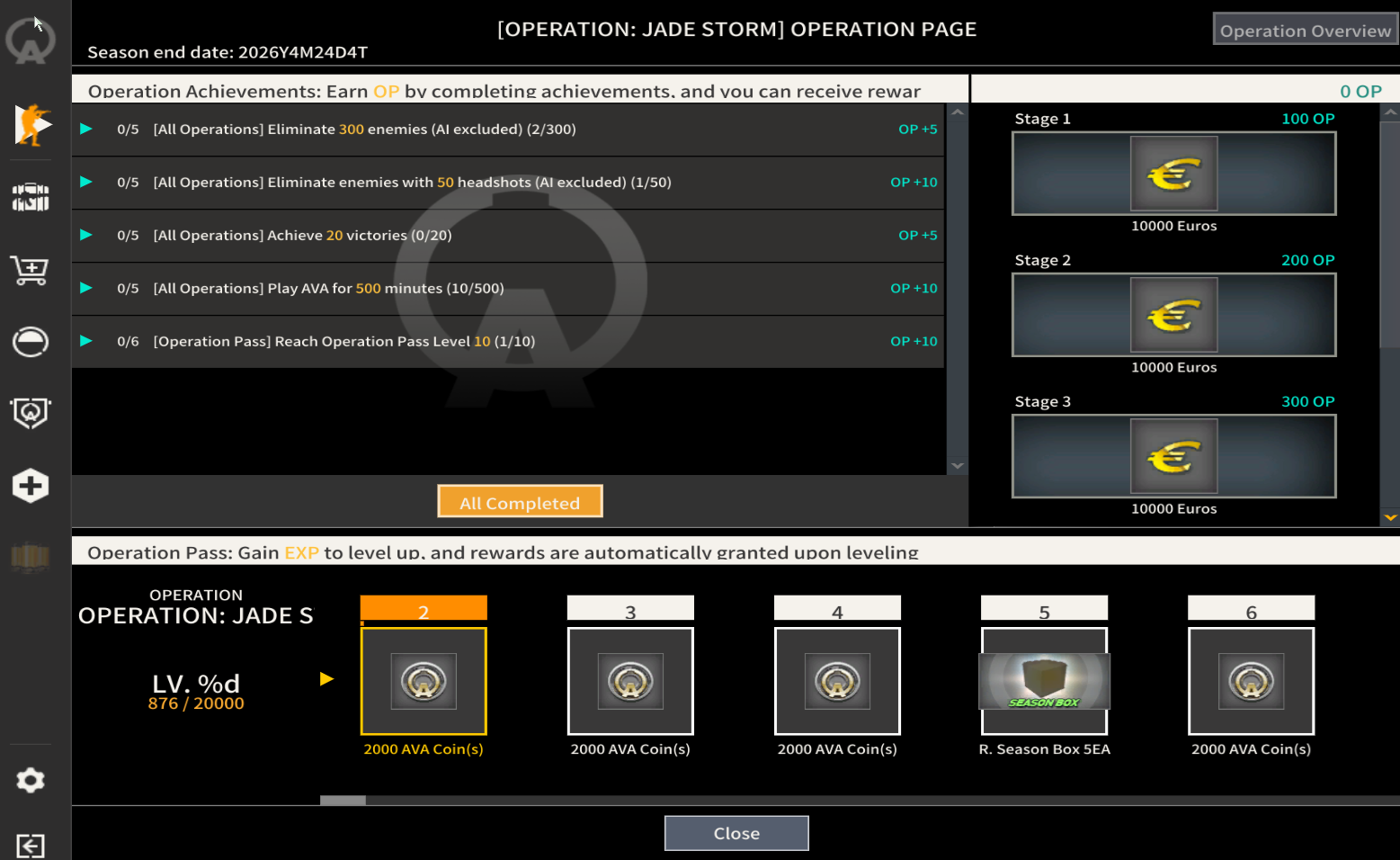Viewport: 1400px width, 860px height.
Task: Click the operation pass horizontal scrollbar thumb
Action: (343, 800)
